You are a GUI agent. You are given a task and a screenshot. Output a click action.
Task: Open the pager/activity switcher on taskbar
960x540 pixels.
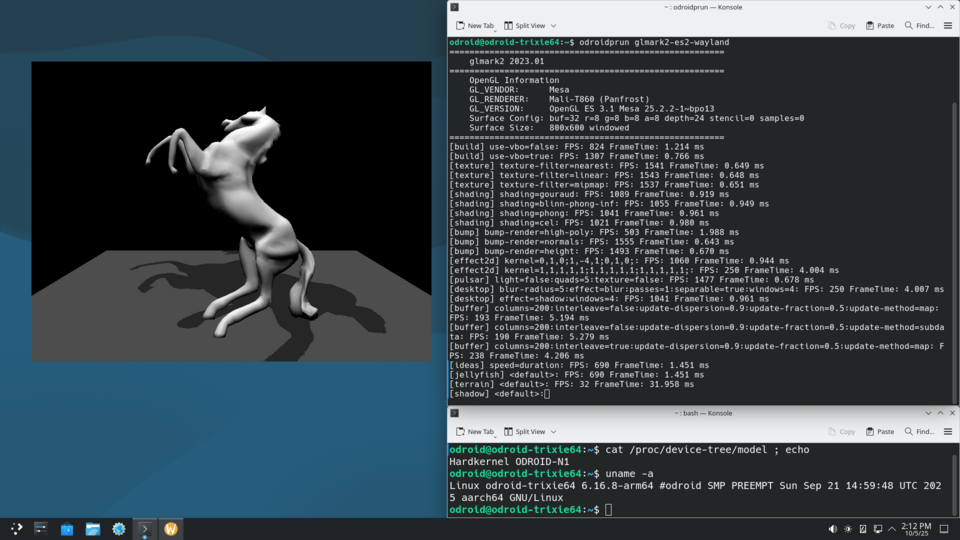[x=41, y=528]
